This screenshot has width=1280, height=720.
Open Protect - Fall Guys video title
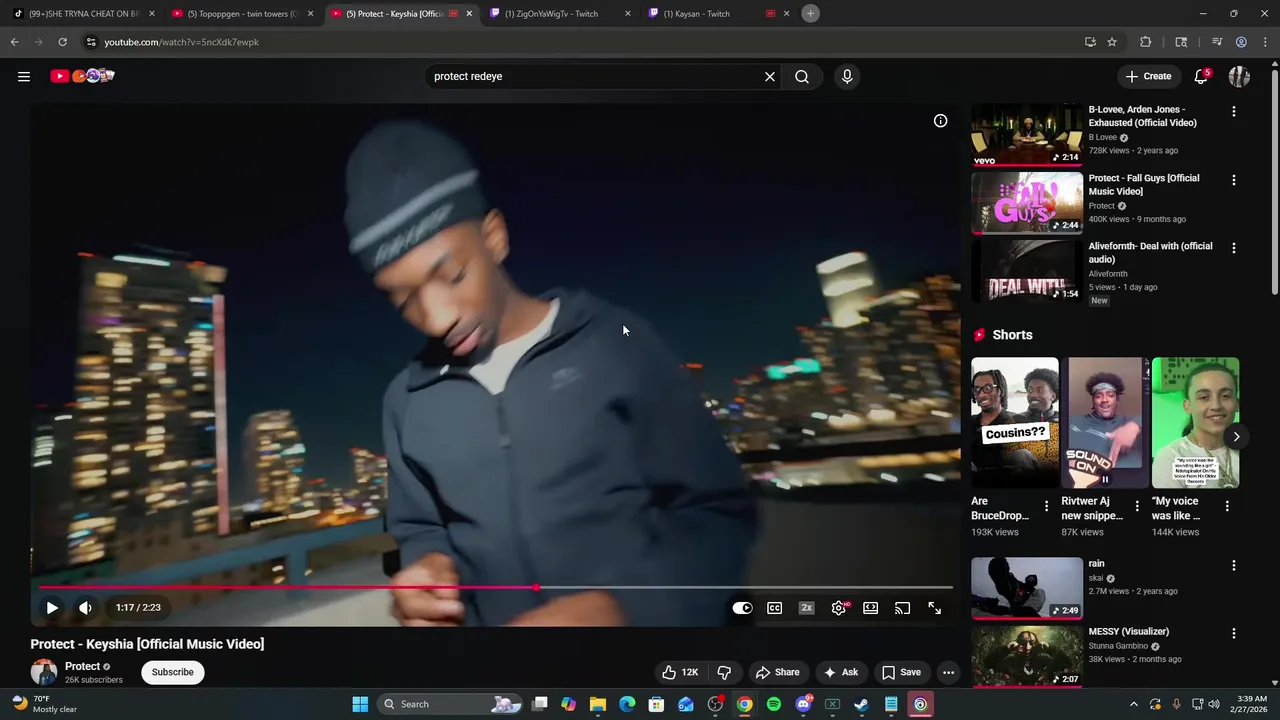pyautogui.click(x=1144, y=185)
